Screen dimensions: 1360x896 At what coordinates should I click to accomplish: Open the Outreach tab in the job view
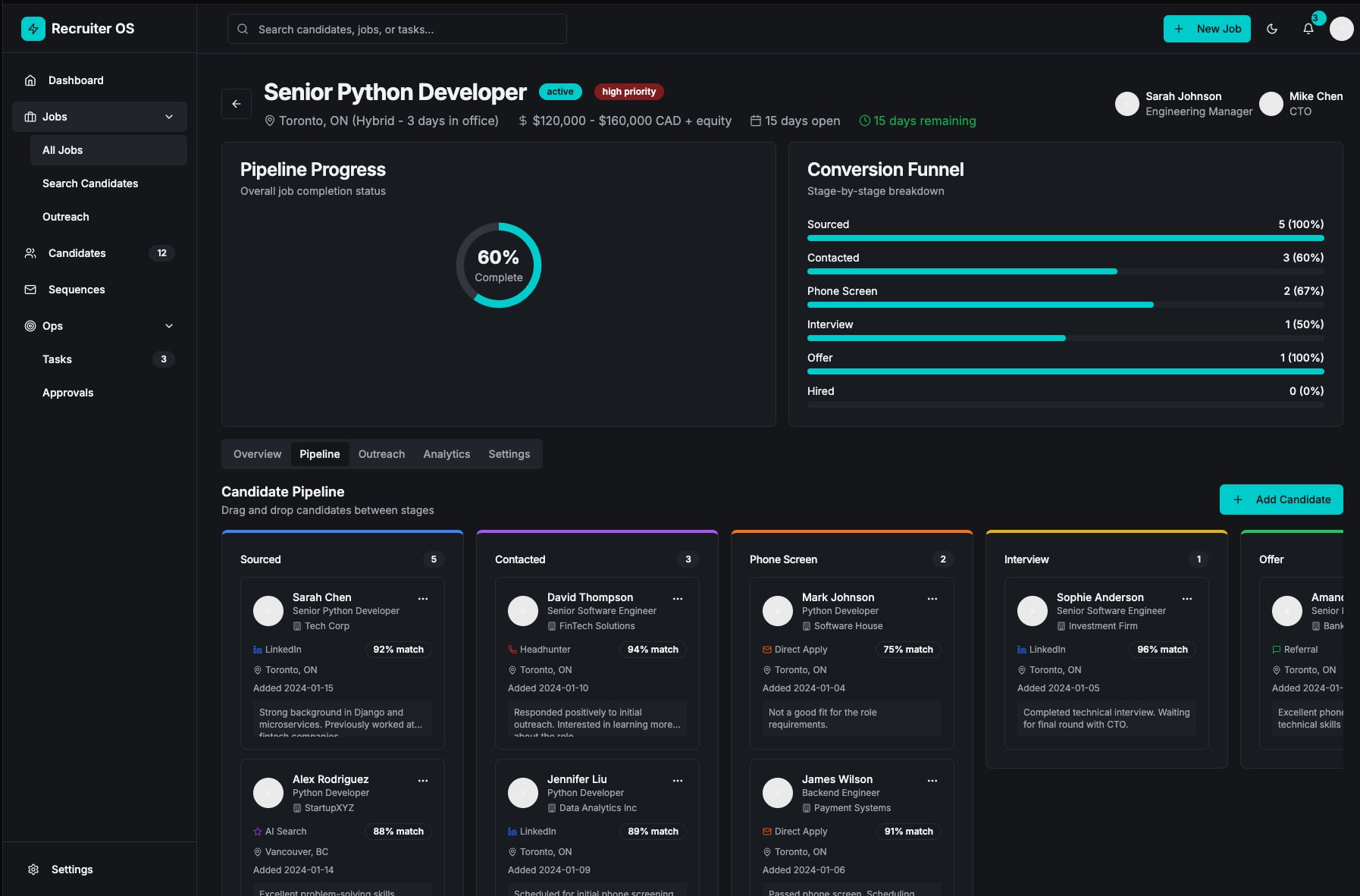click(x=381, y=454)
